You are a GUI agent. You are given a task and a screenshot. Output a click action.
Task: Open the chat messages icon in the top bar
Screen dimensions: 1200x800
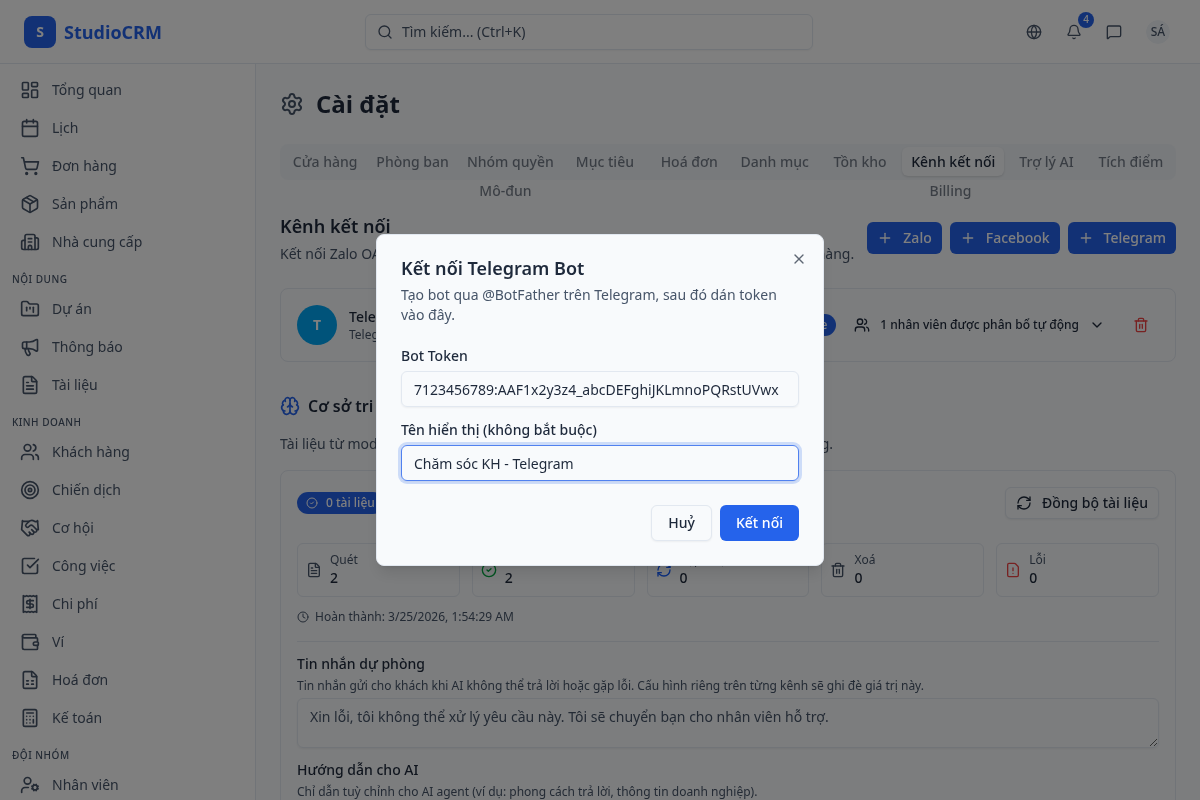pyautogui.click(x=1114, y=31)
